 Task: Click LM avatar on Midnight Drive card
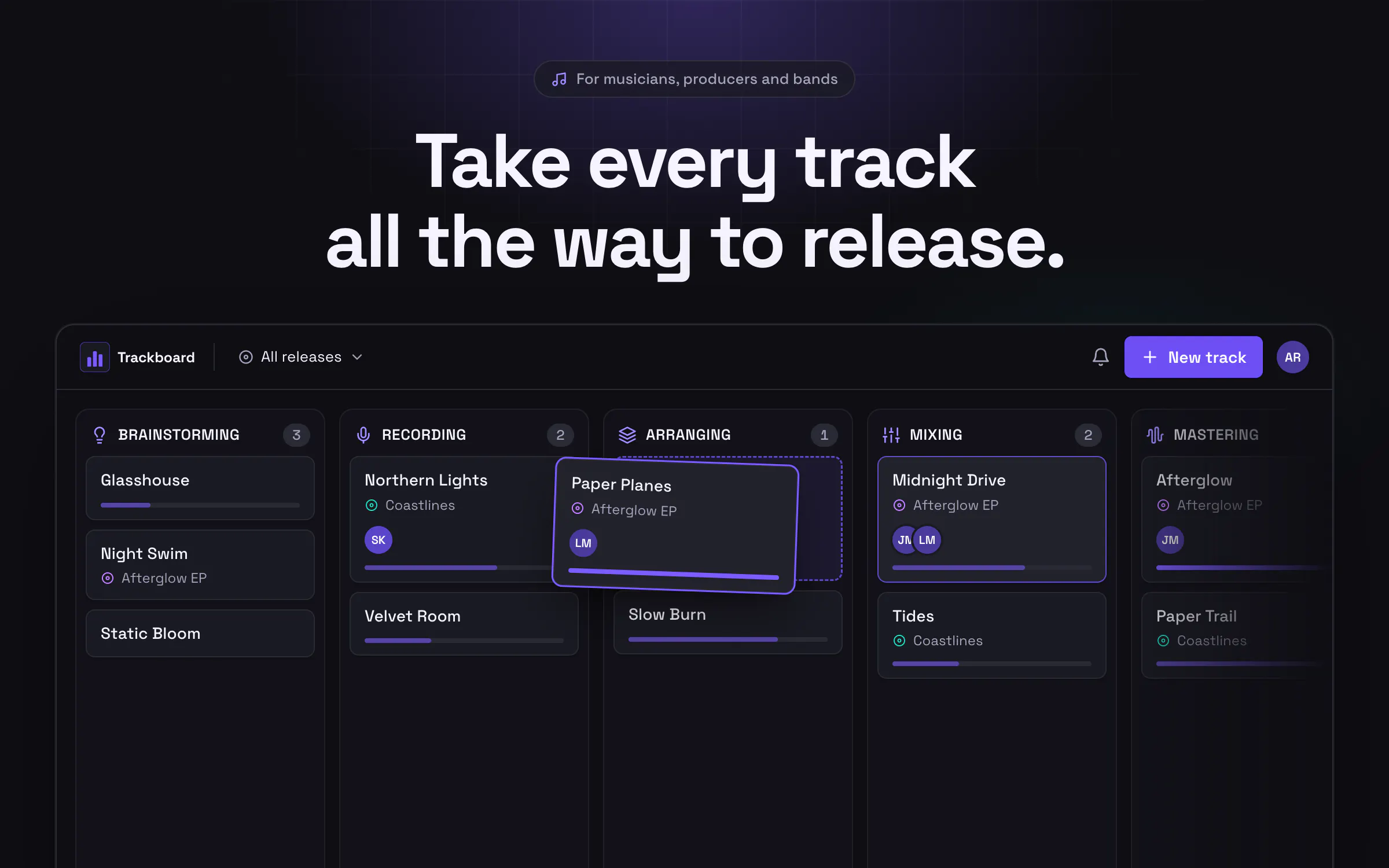click(927, 540)
